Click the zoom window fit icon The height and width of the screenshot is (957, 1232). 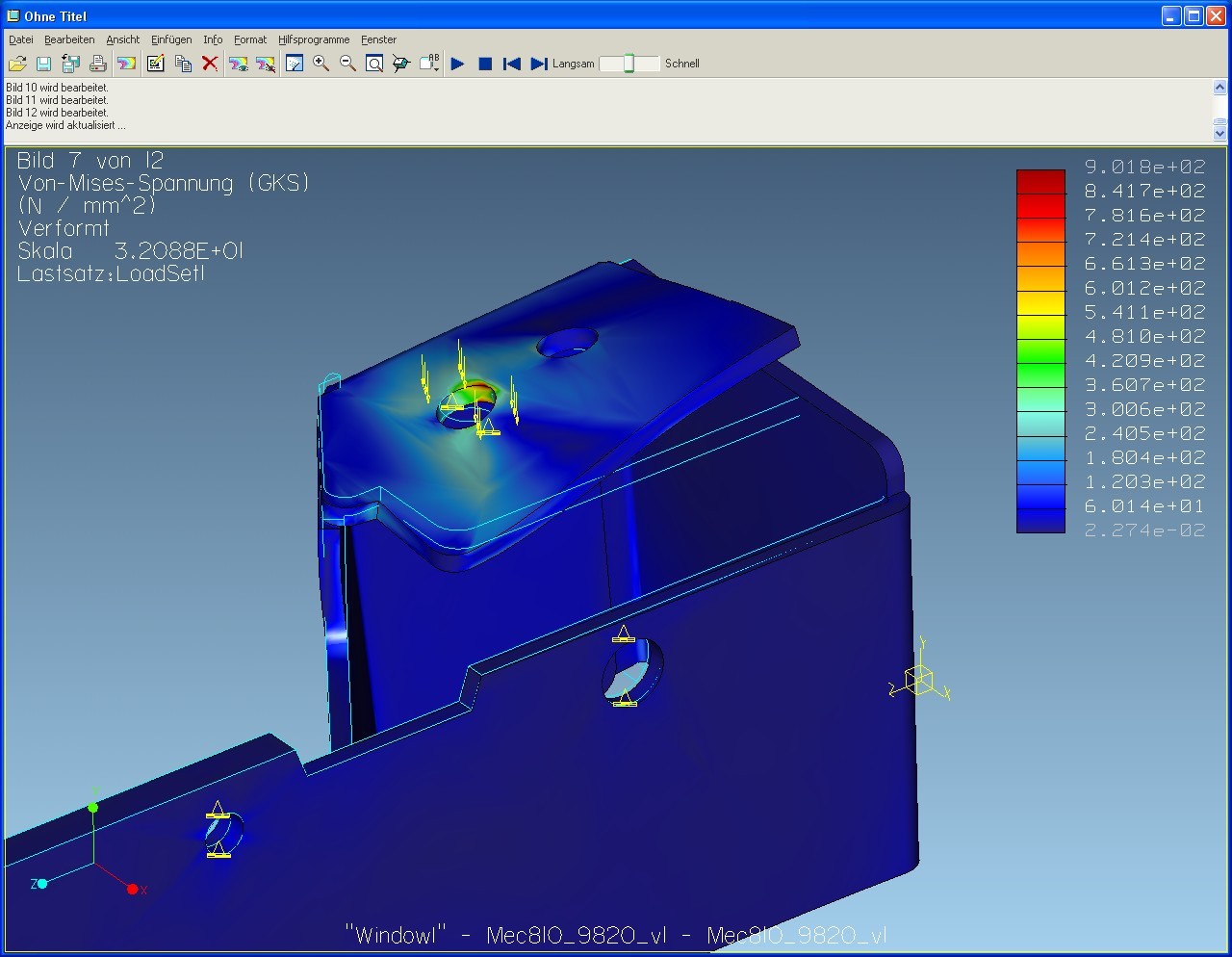374,64
